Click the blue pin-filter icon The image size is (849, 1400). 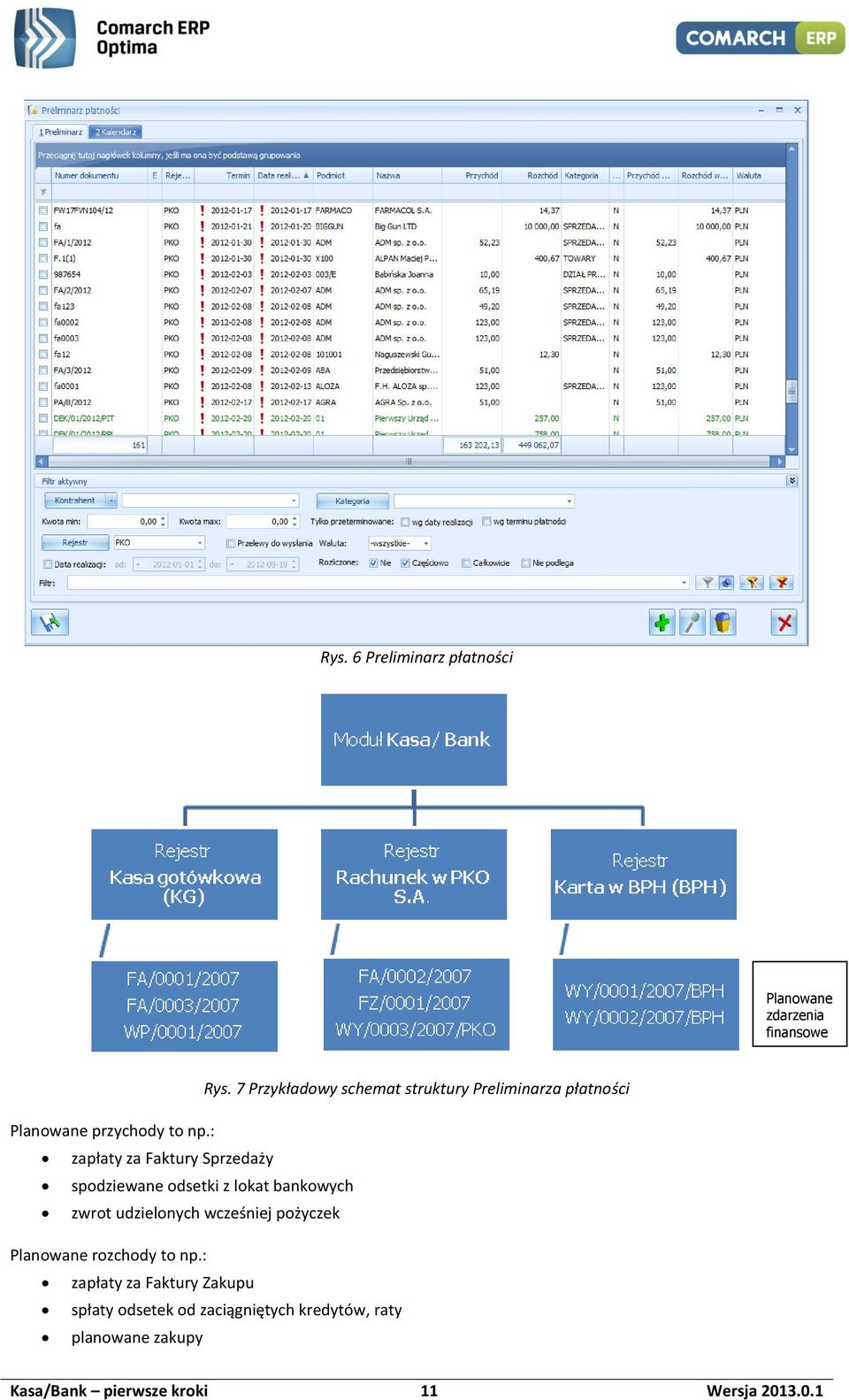click(x=726, y=583)
